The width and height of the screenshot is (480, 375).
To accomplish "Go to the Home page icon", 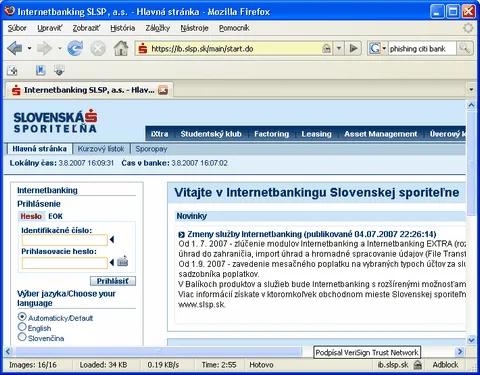I will (x=121, y=48).
